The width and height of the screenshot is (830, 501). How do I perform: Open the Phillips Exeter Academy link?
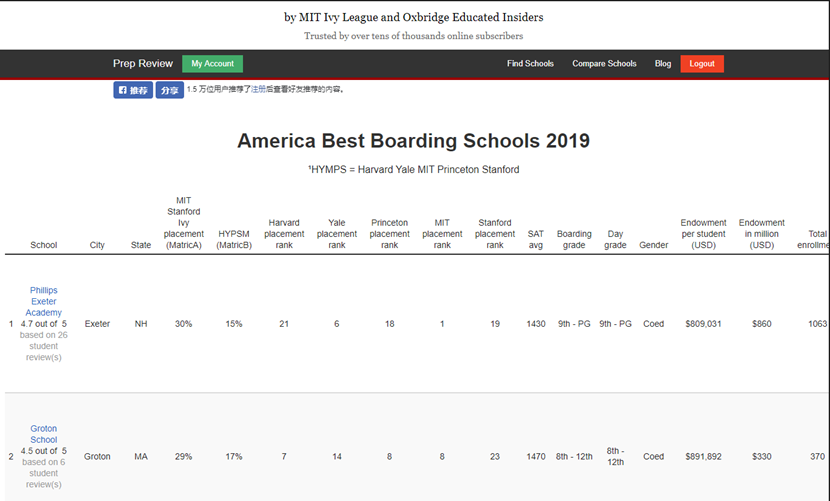click(x=43, y=301)
